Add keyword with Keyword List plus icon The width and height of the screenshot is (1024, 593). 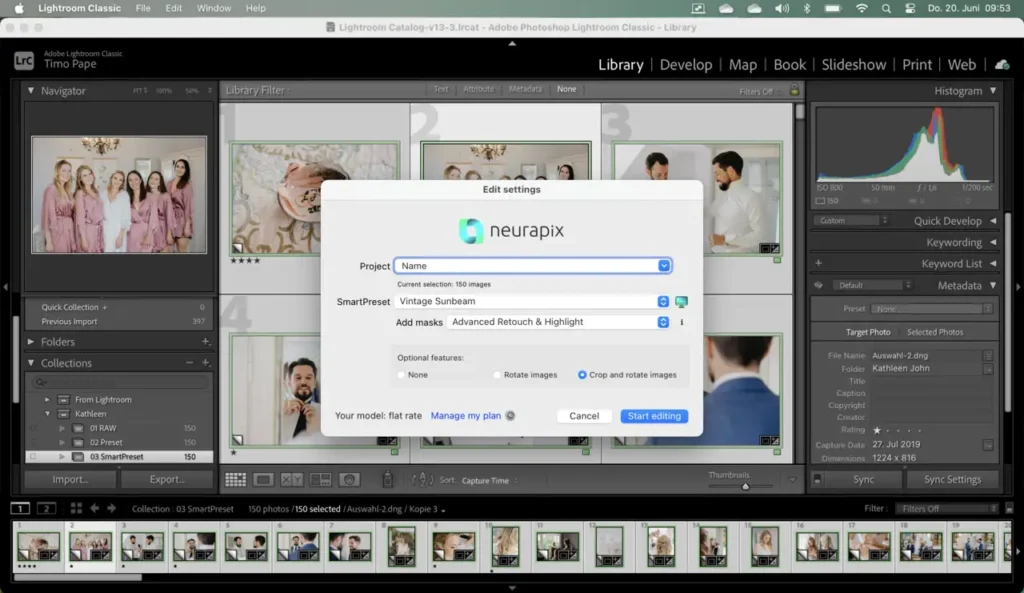pos(818,263)
